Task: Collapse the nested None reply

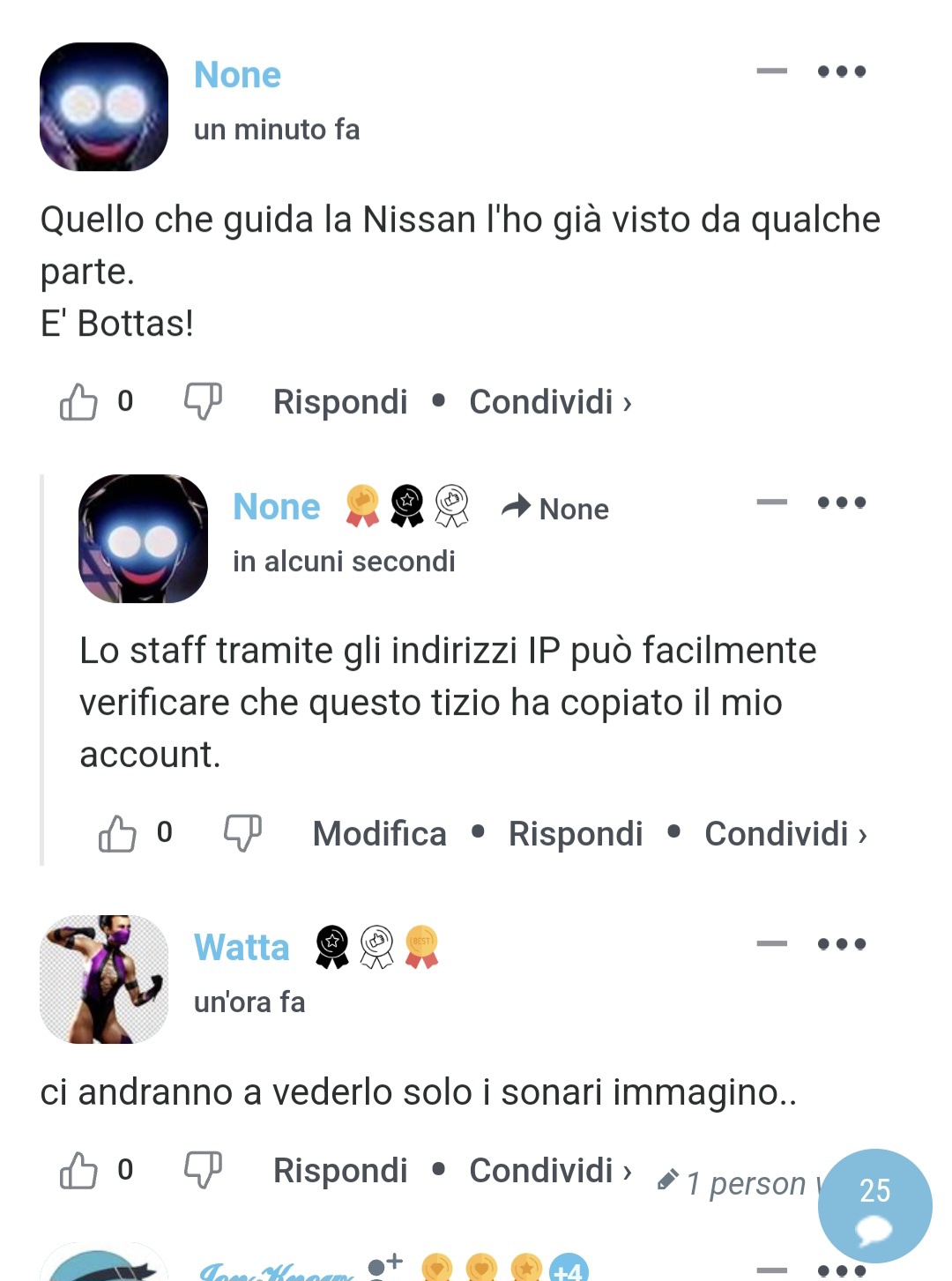Action: pyautogui.click(x=771, y=502)
